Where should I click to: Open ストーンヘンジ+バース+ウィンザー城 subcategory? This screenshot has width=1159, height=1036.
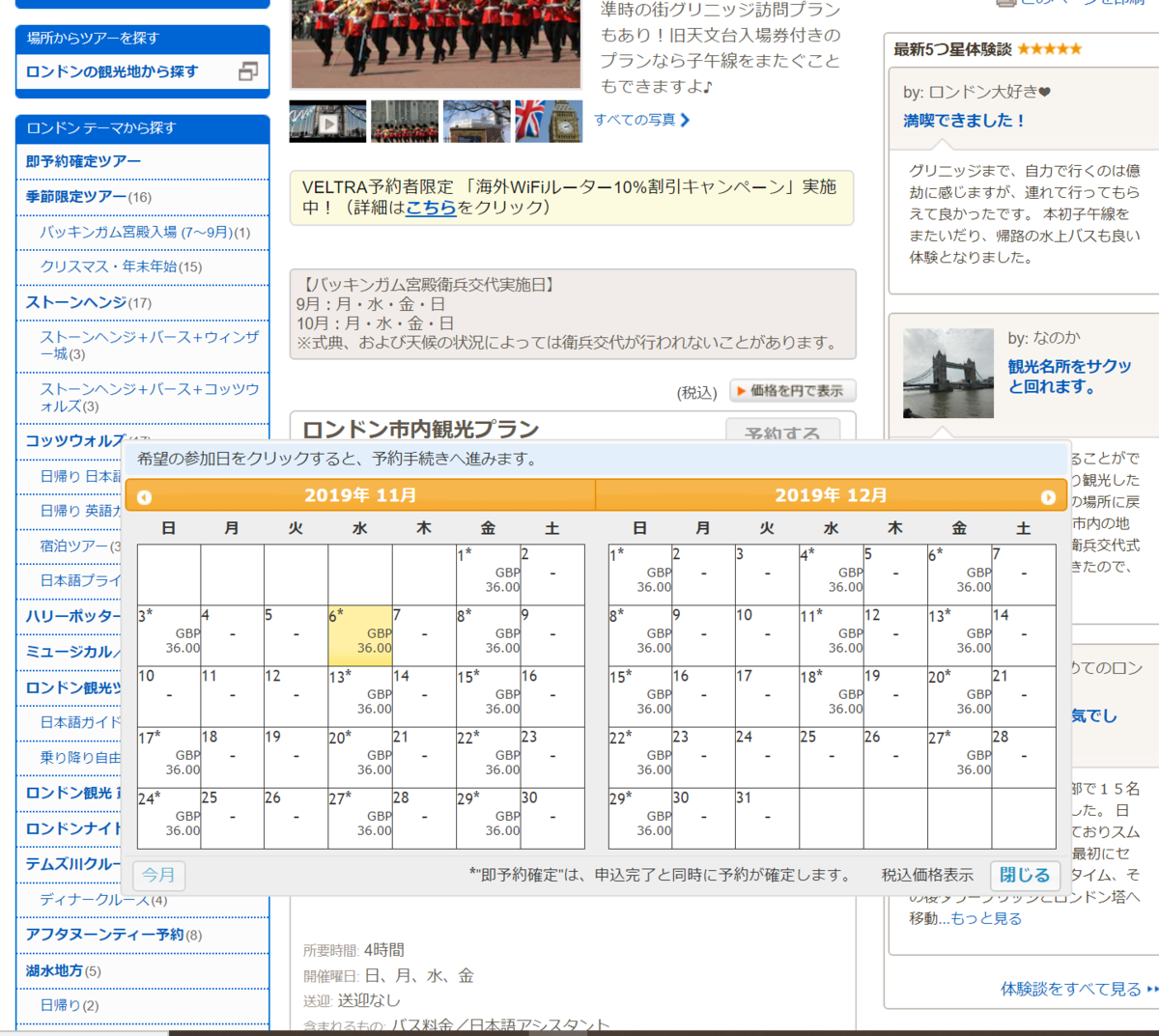point(150,346)
